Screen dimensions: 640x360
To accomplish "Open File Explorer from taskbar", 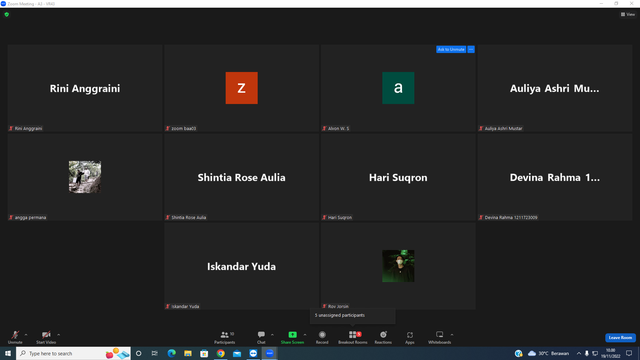I will (188, 353).
